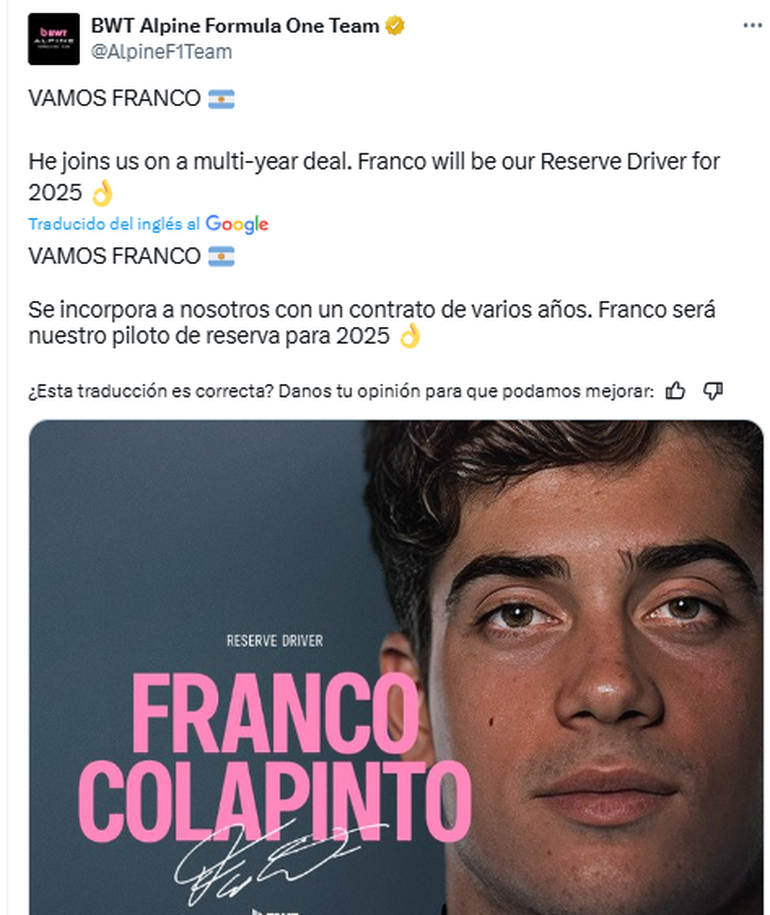Open the three-dot more options menu

coord(752,26)
